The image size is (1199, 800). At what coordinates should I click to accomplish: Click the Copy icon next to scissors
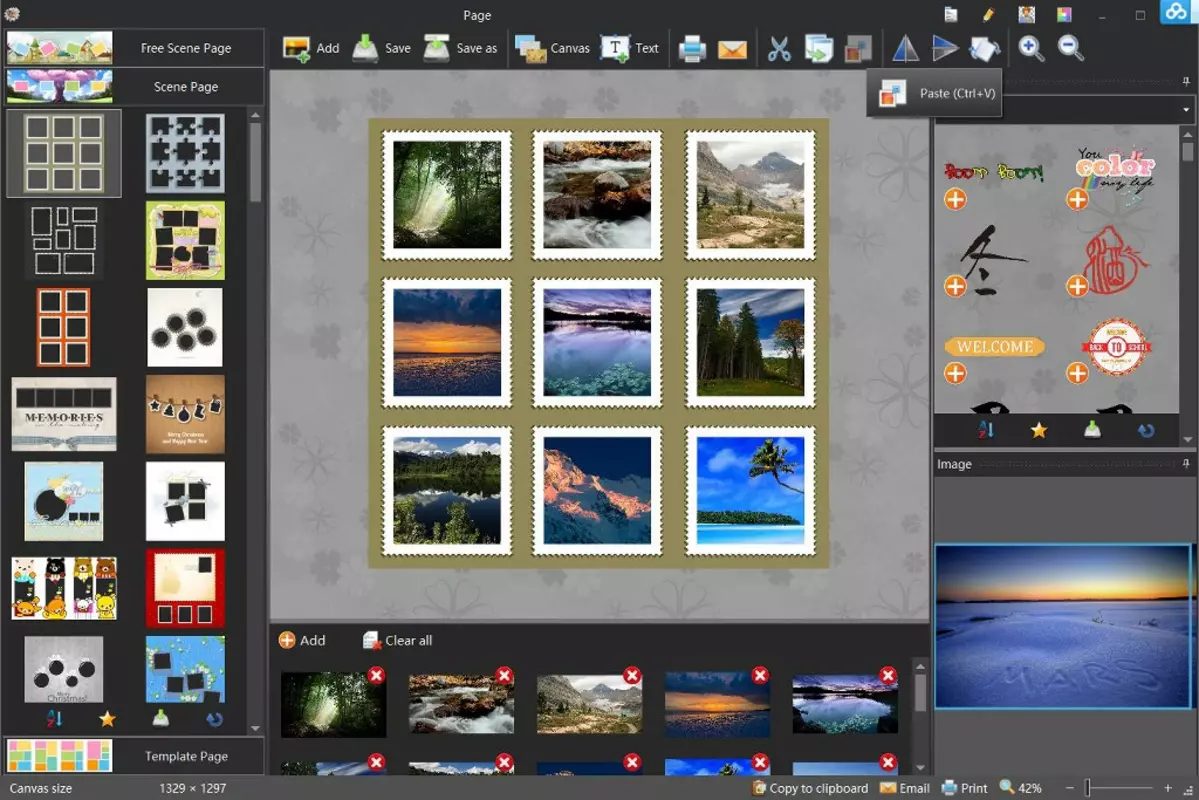818,48
